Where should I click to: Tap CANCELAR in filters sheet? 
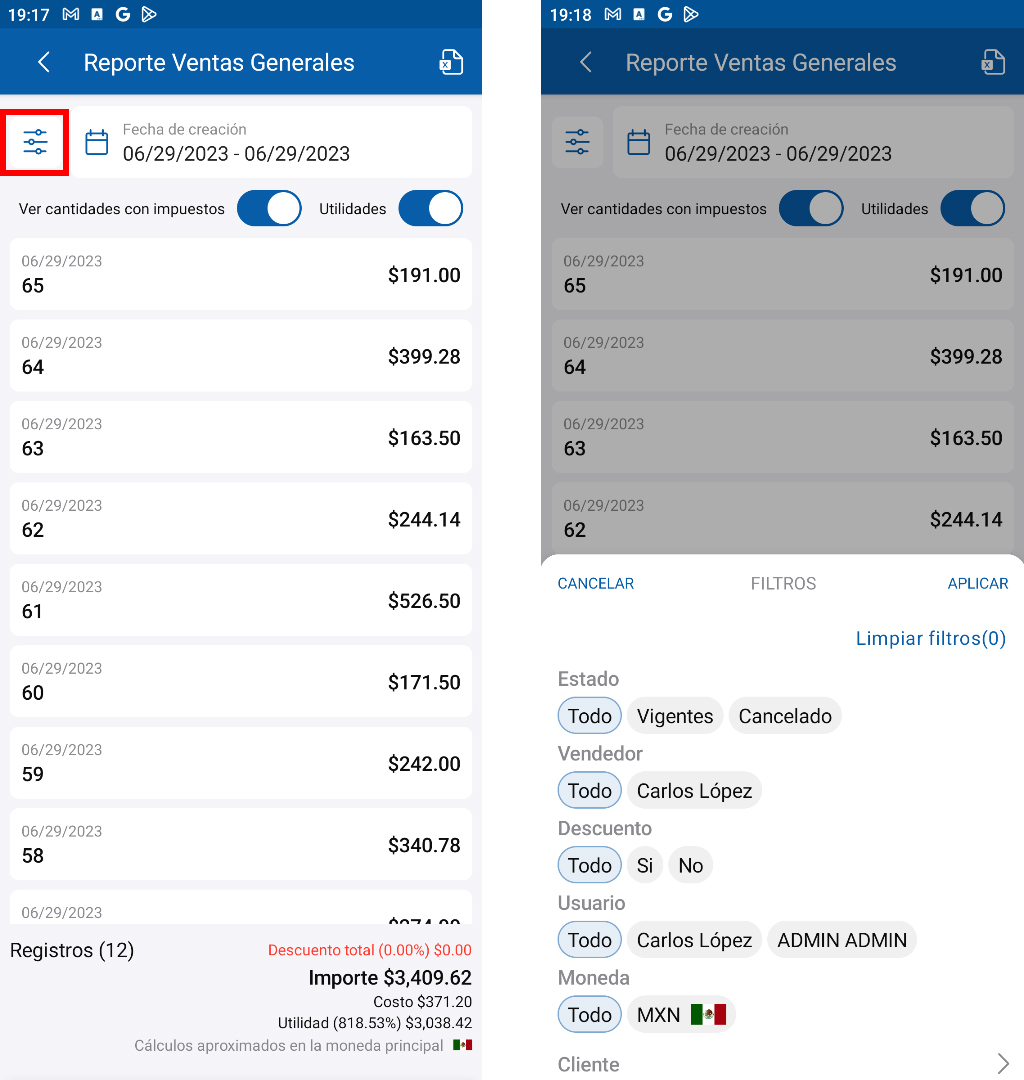pyautogui.click(x=596, y=583)
